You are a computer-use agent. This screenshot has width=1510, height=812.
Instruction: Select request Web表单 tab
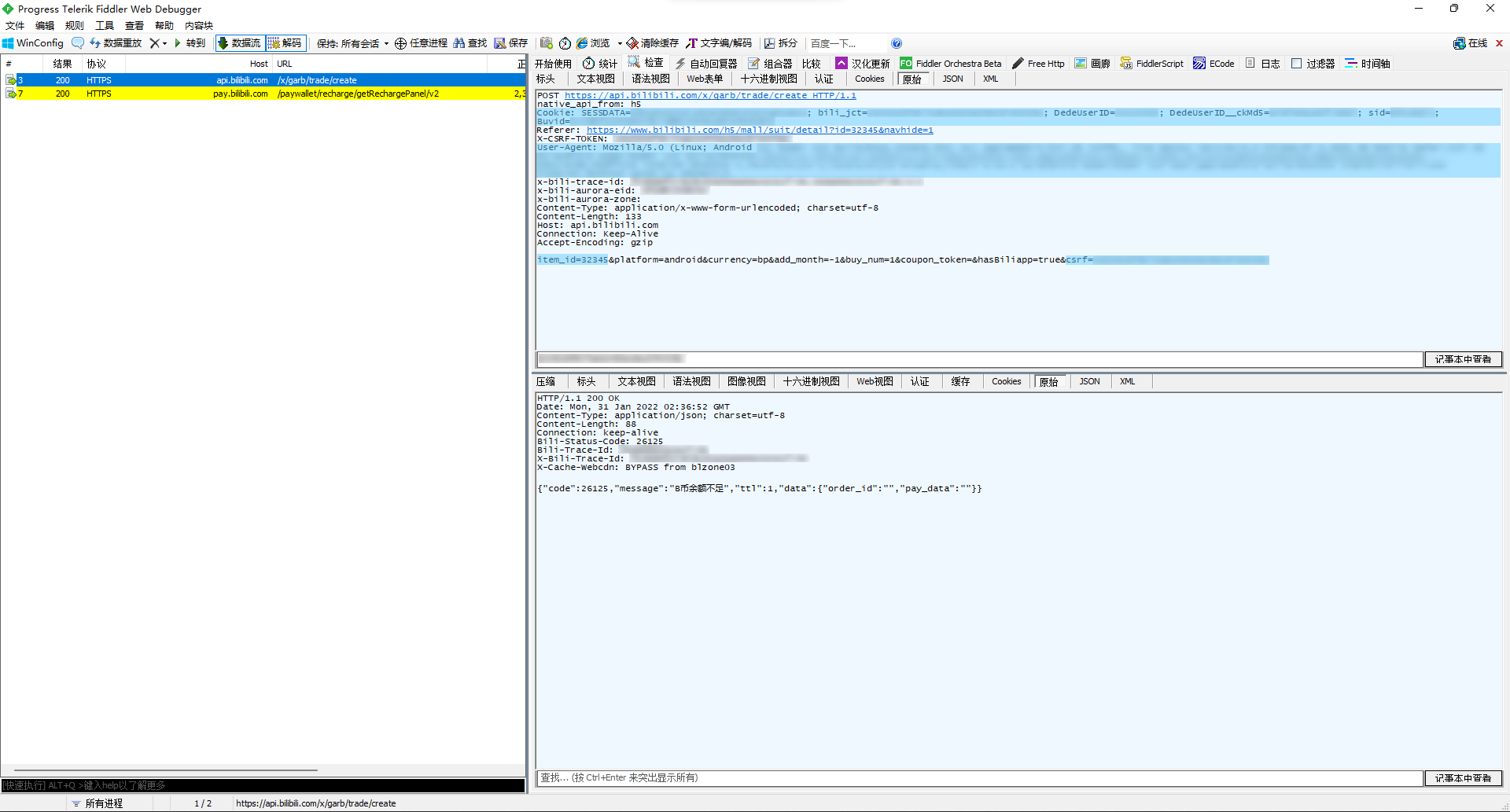click(705, 79)
